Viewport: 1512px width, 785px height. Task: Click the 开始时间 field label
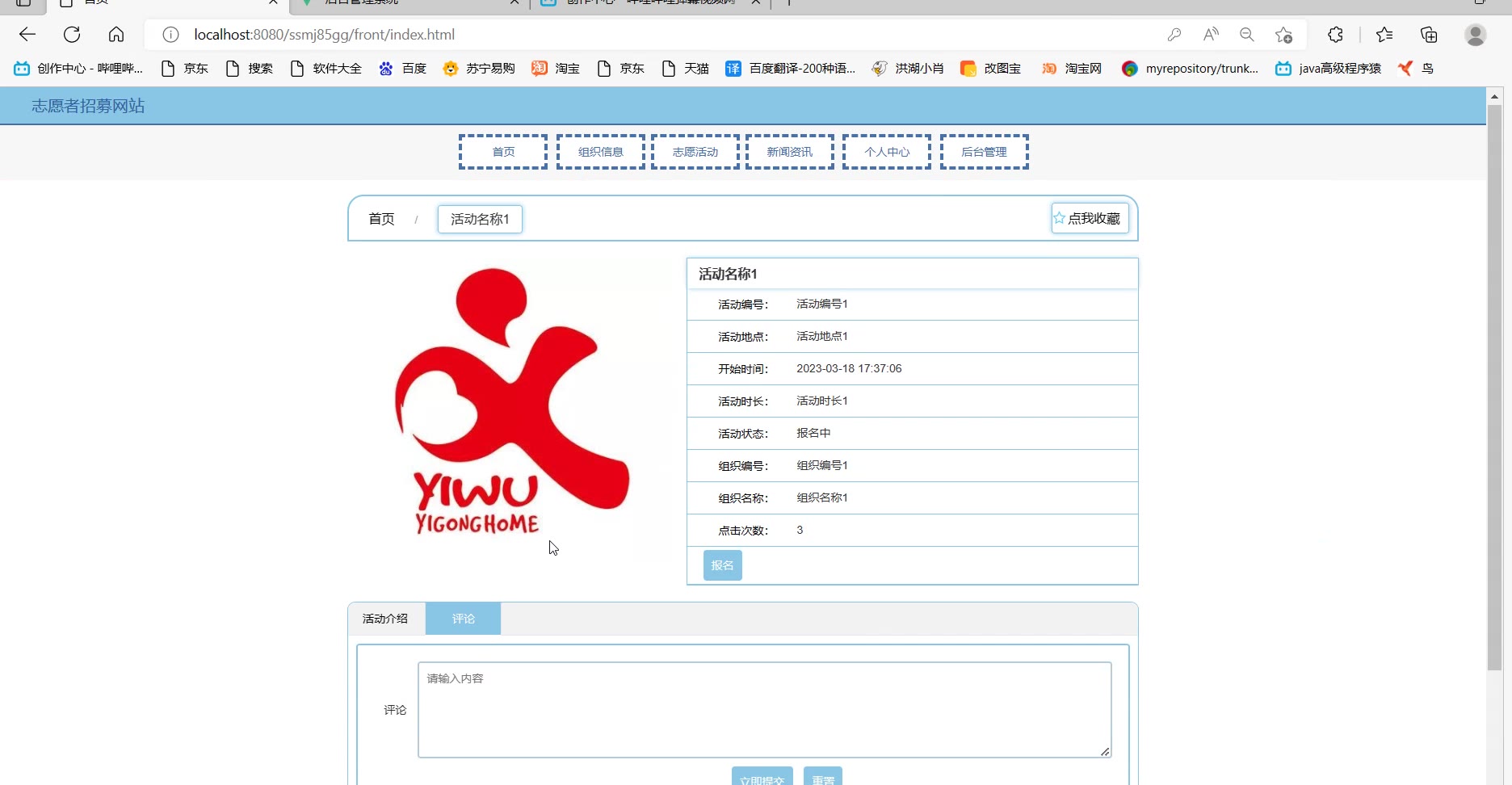743,369
